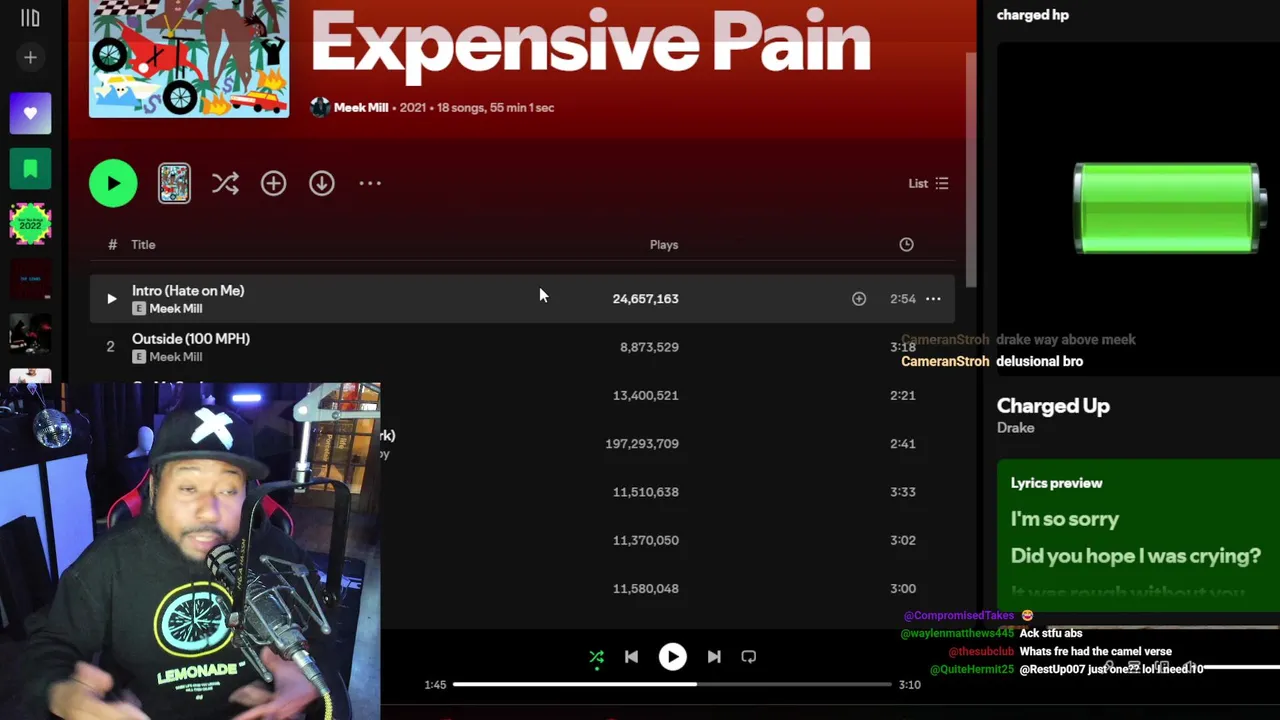Click the duration clock column icon
Screen dimensions: 1280x720
[906, 244]
